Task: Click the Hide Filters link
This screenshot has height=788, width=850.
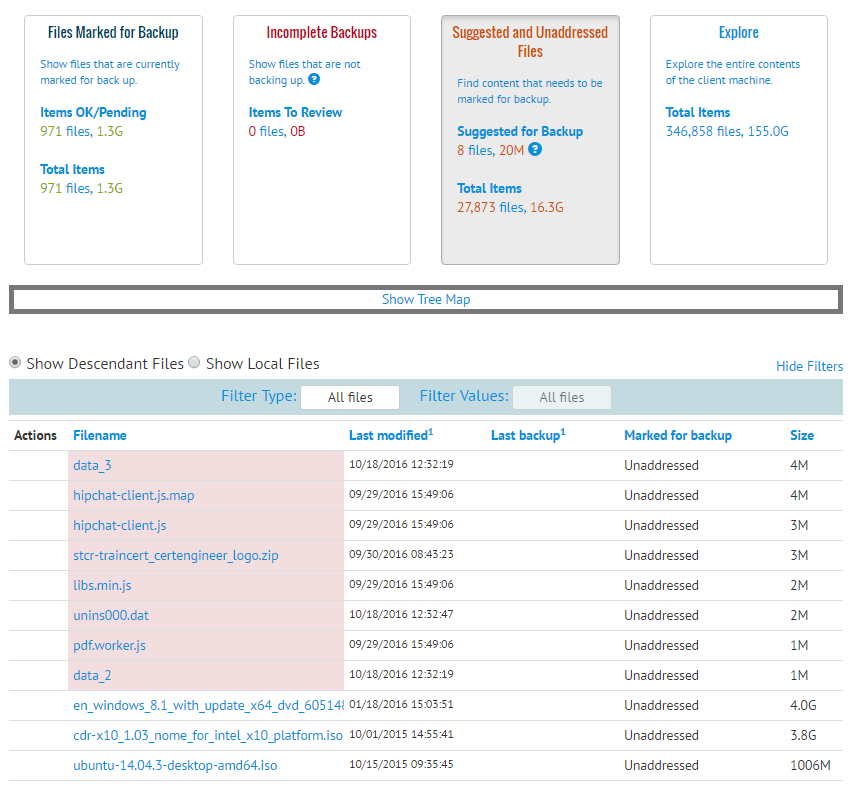Action: [809, 365]
